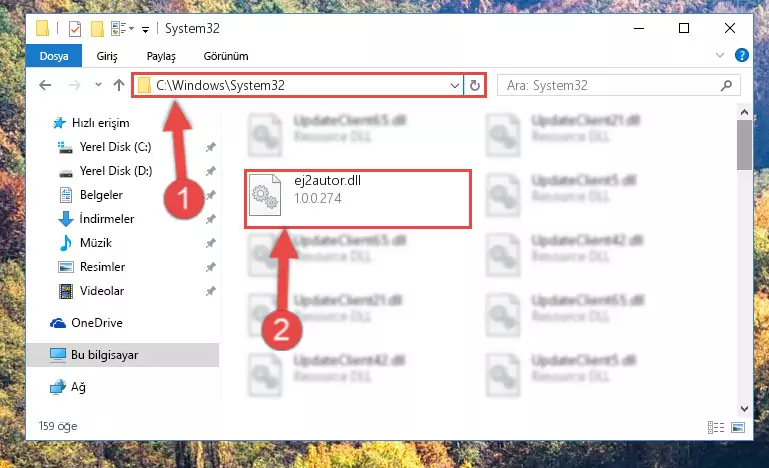
Task: Switch to the Görünüm ribbon tab
Action: 226,56
